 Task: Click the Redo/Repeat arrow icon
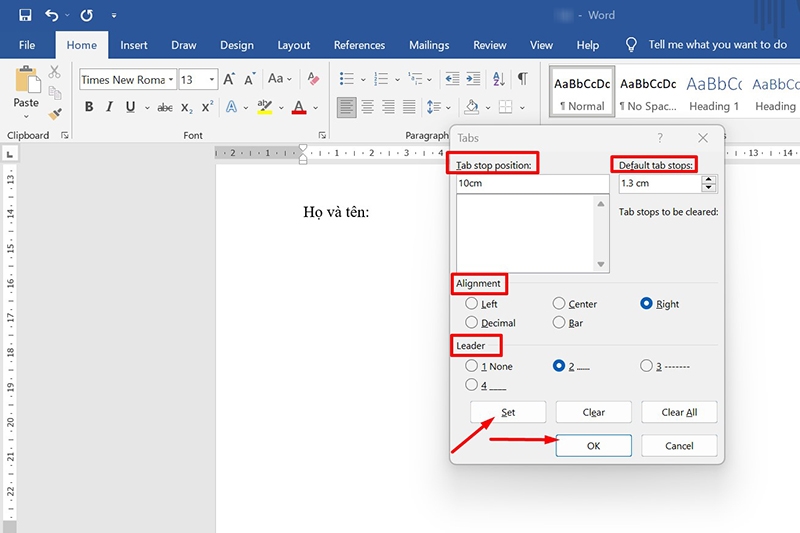point(87,15)
